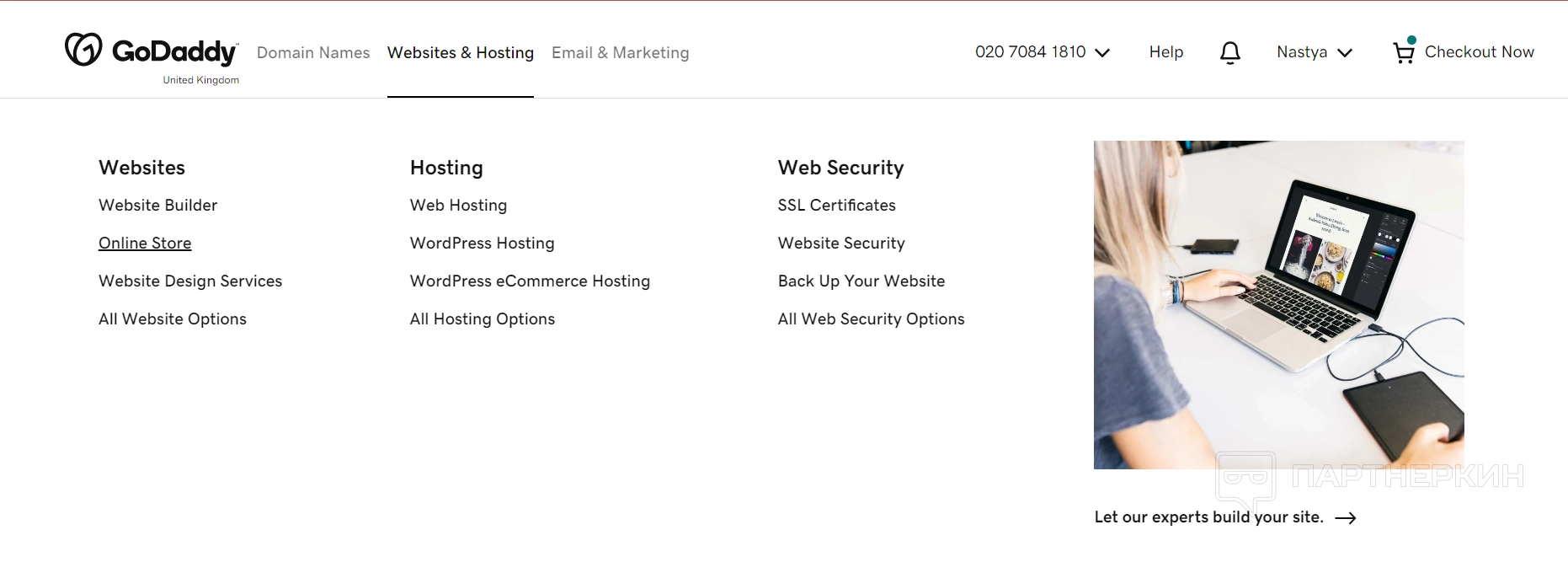Go to Help page
The width and height of the screenshot is (1568, 562).
1165,52
